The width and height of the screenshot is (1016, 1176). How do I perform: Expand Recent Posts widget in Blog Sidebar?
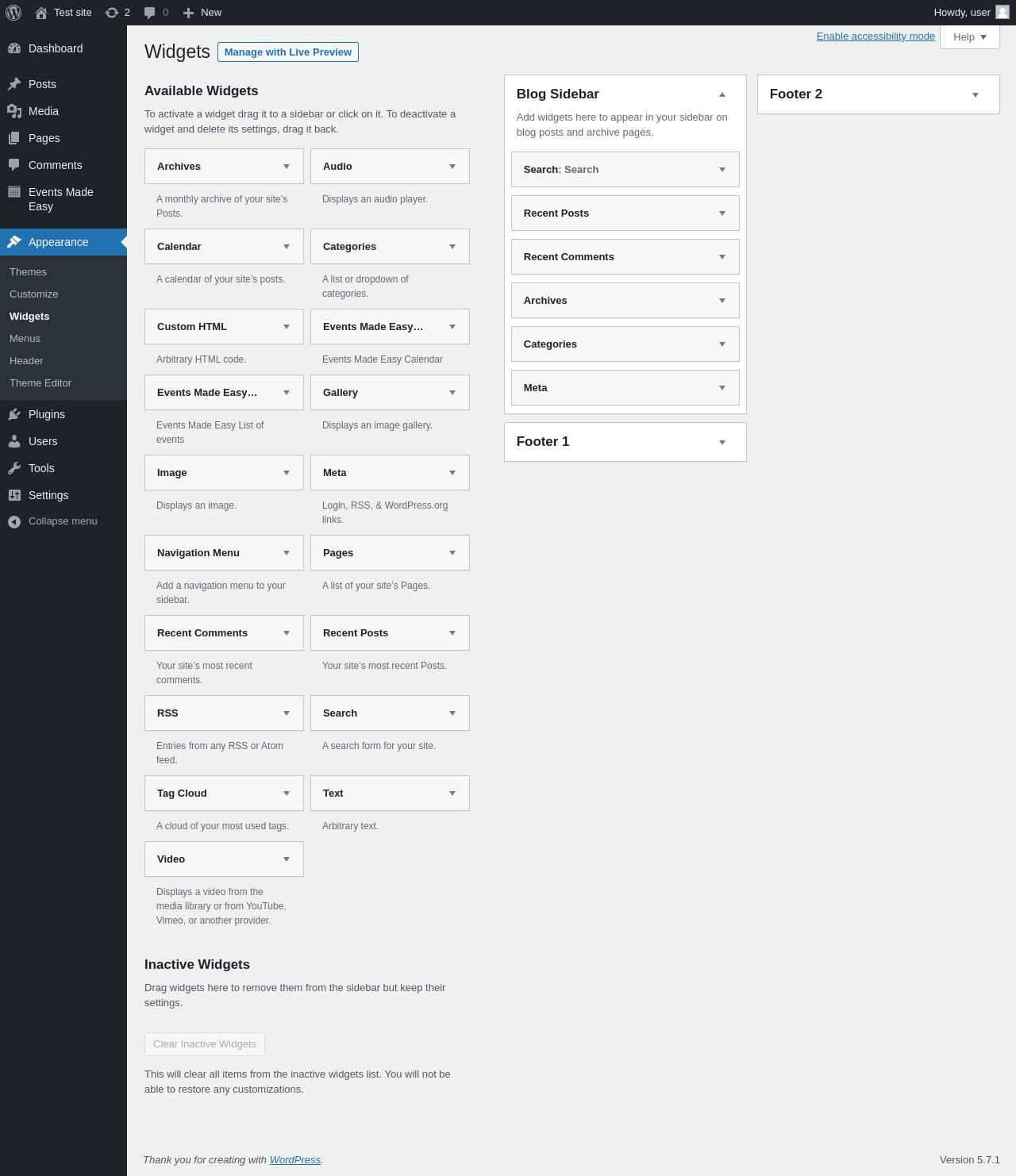coord(722,213)
